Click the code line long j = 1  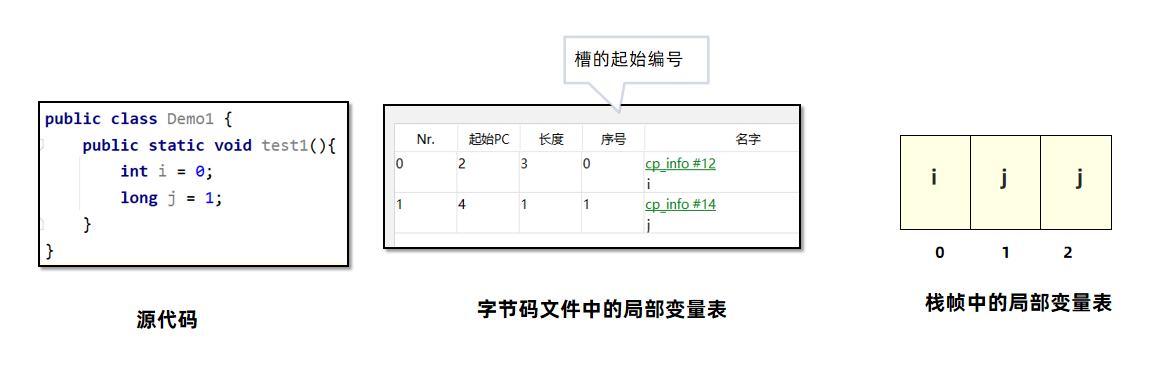(x=171, y=198)
